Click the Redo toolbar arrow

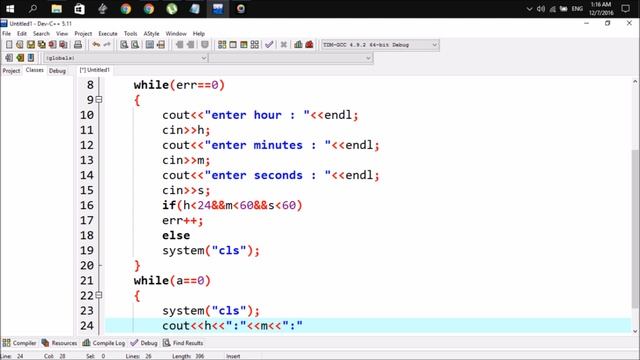click(x=107, y=45)
